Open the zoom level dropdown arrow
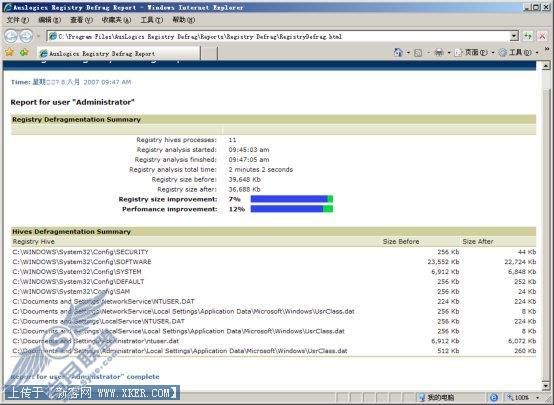Image resolution: width=554 pixels, height=405 pixels. pyautogui.click(x=537, y=398)
